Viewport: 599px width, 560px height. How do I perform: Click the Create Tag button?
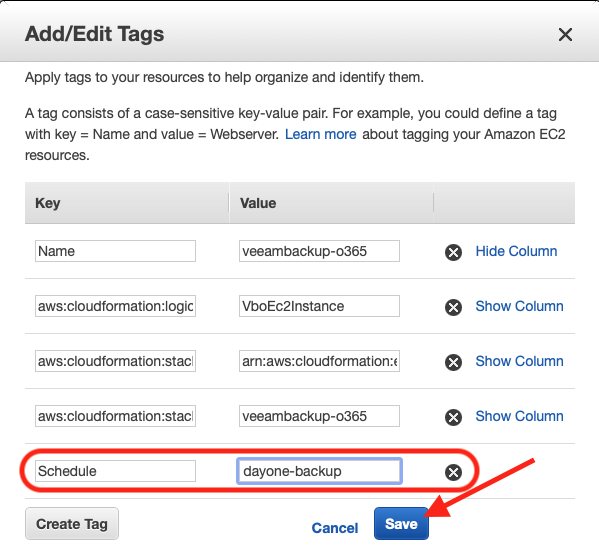pos(72,524)
